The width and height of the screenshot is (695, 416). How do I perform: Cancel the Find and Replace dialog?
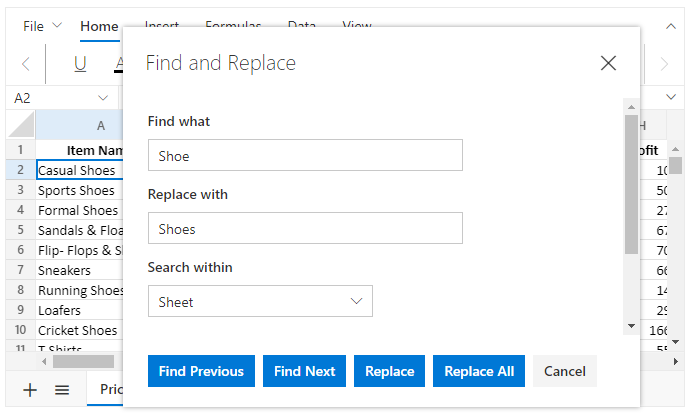click(565, 371)
